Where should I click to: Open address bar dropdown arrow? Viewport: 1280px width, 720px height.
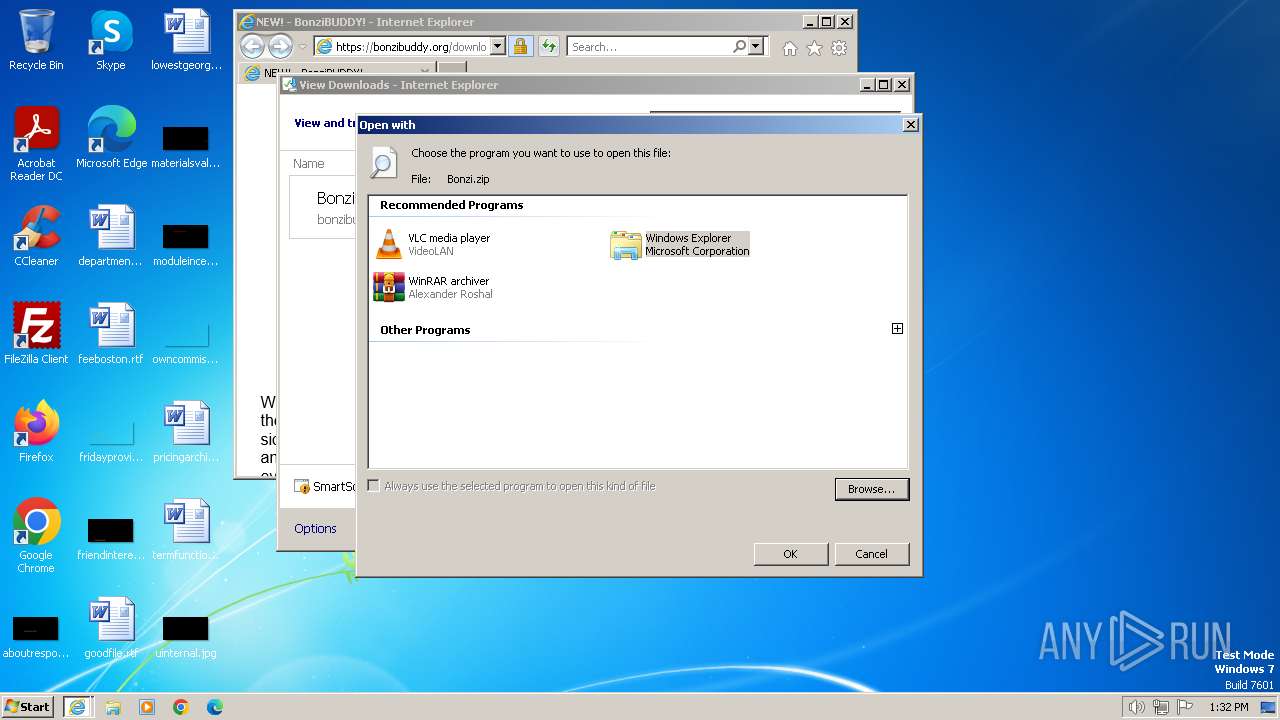click(498, 47)
